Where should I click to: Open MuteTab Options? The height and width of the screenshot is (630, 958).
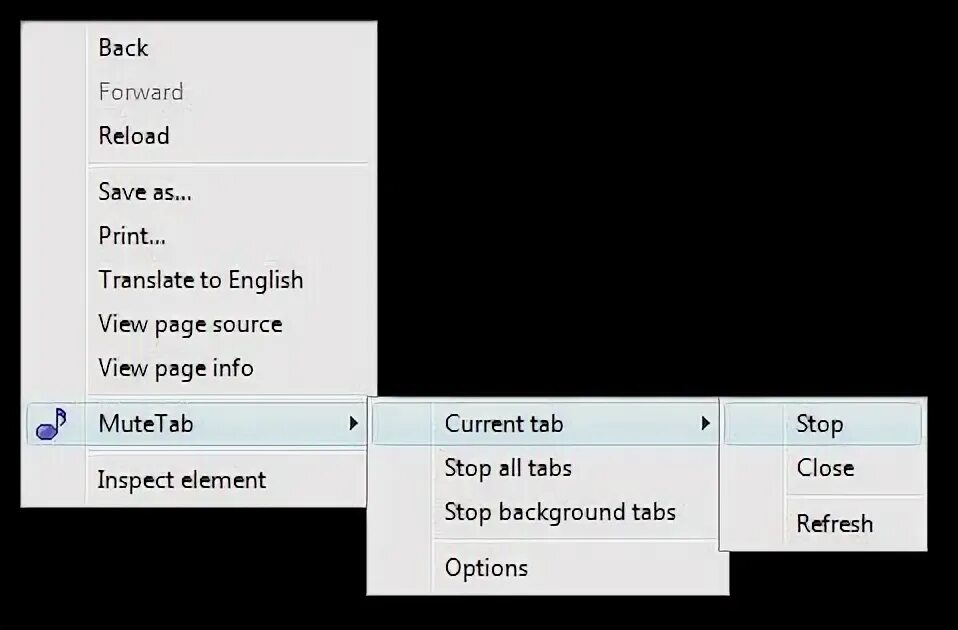pyautogui.click(x=486, y=568)
